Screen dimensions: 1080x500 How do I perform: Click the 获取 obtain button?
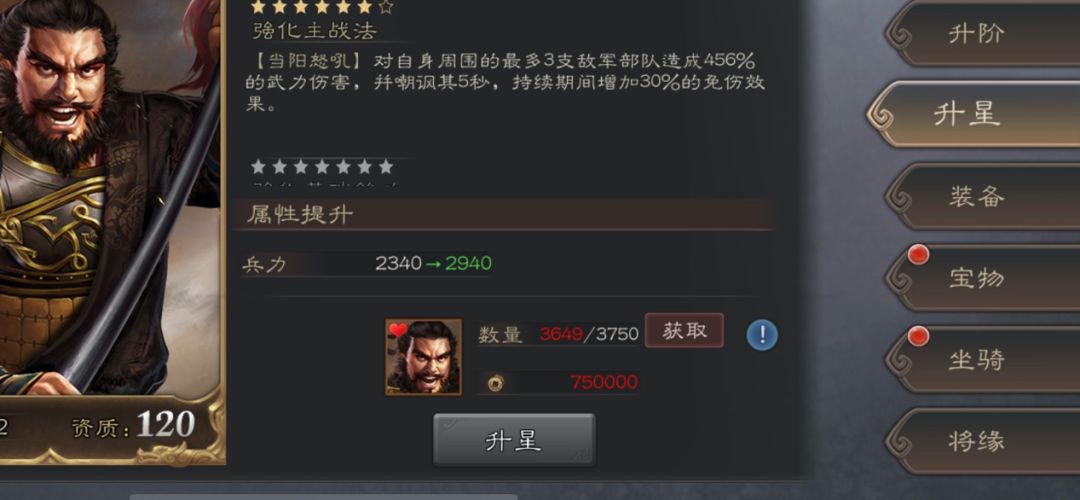tap(684, 331)
